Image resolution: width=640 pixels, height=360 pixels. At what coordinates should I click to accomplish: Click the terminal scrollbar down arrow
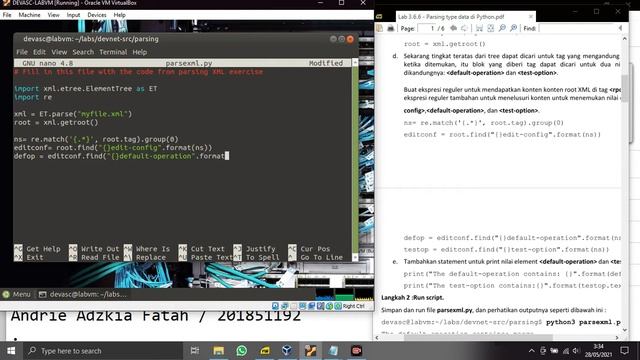[355, 257]
